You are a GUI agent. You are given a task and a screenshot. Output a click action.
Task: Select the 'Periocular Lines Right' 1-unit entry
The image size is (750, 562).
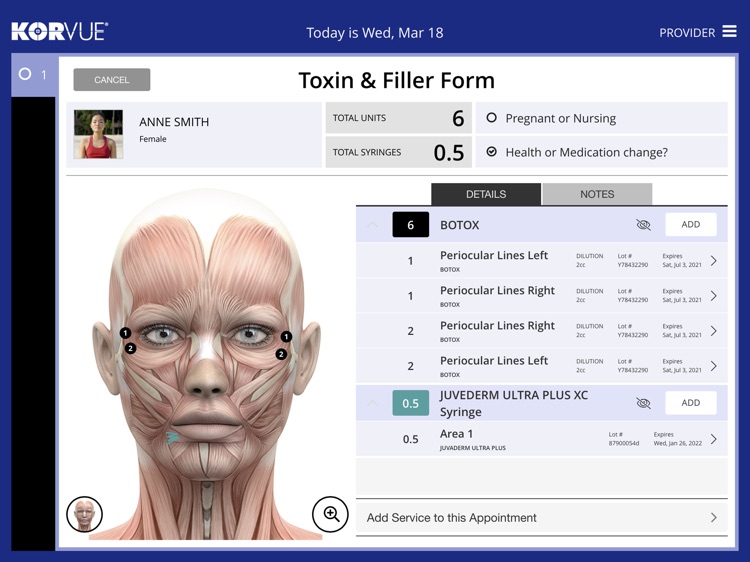click(541, 296)
